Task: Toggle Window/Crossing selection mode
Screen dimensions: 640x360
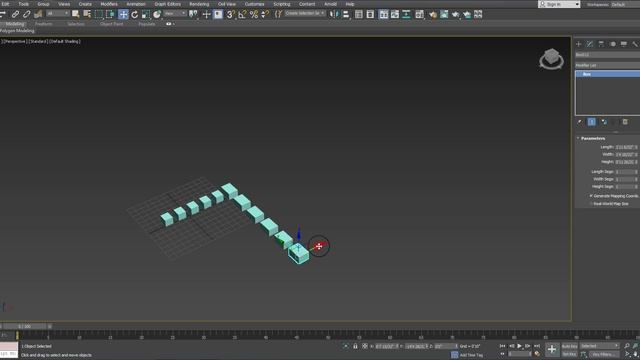Action: coord(110,14)
